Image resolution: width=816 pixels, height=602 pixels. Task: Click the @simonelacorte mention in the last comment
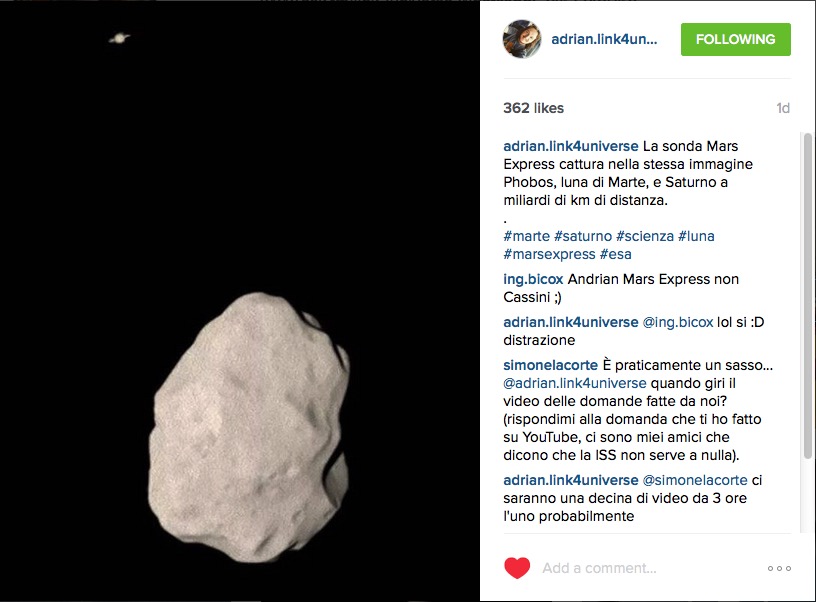pyautogui.click(x=695, y=480)
